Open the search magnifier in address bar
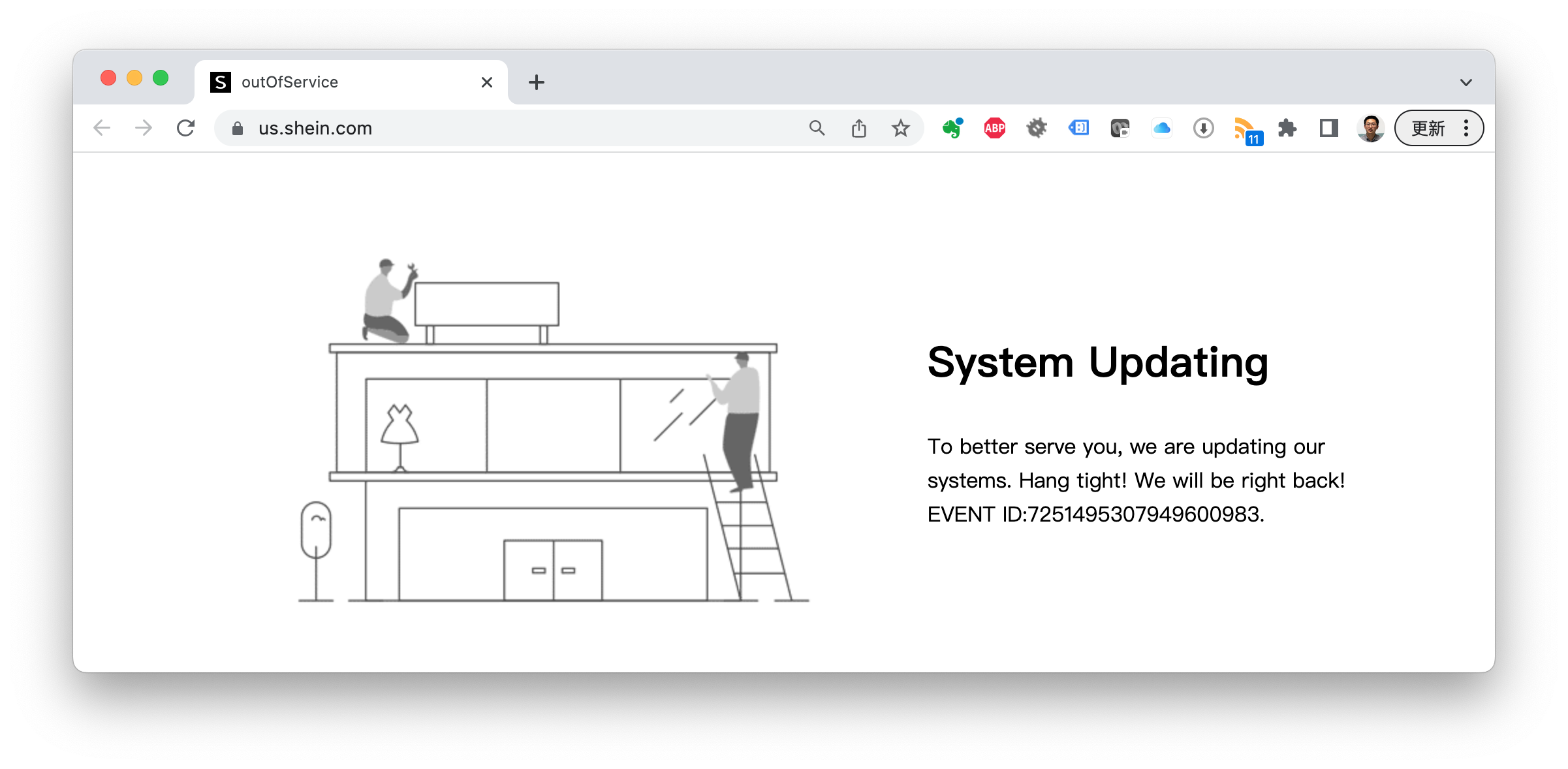This screenshot has height=769, width=1568. pos(817,128)
